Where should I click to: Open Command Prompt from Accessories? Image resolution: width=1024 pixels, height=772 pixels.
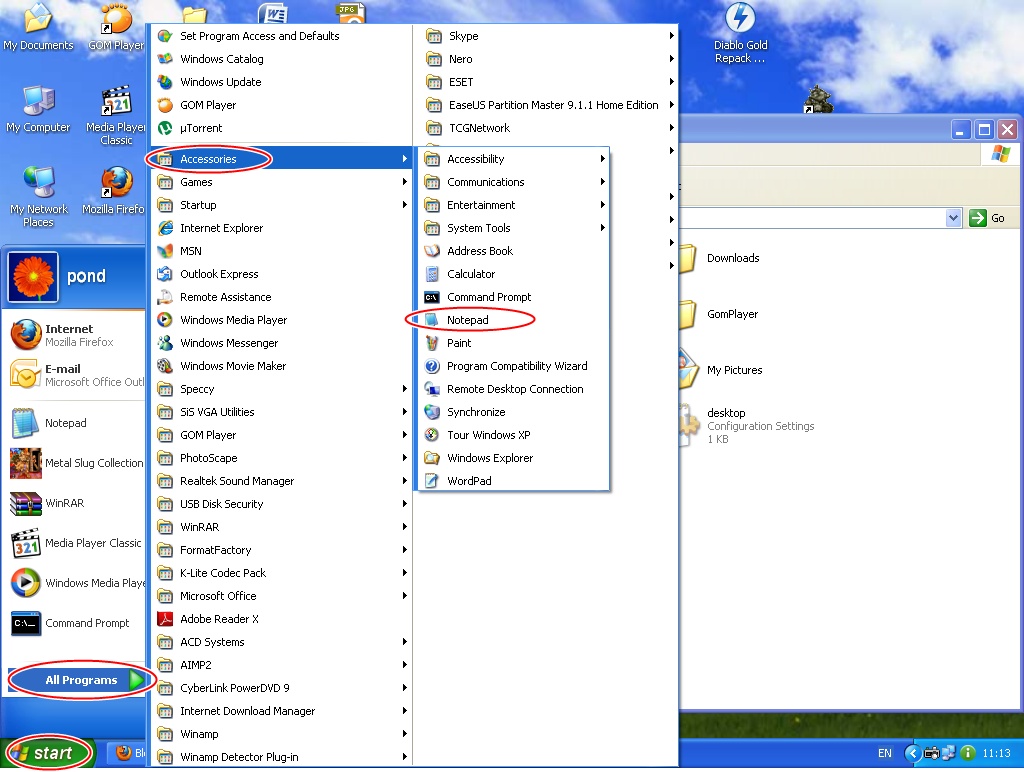tap(487, 296)
